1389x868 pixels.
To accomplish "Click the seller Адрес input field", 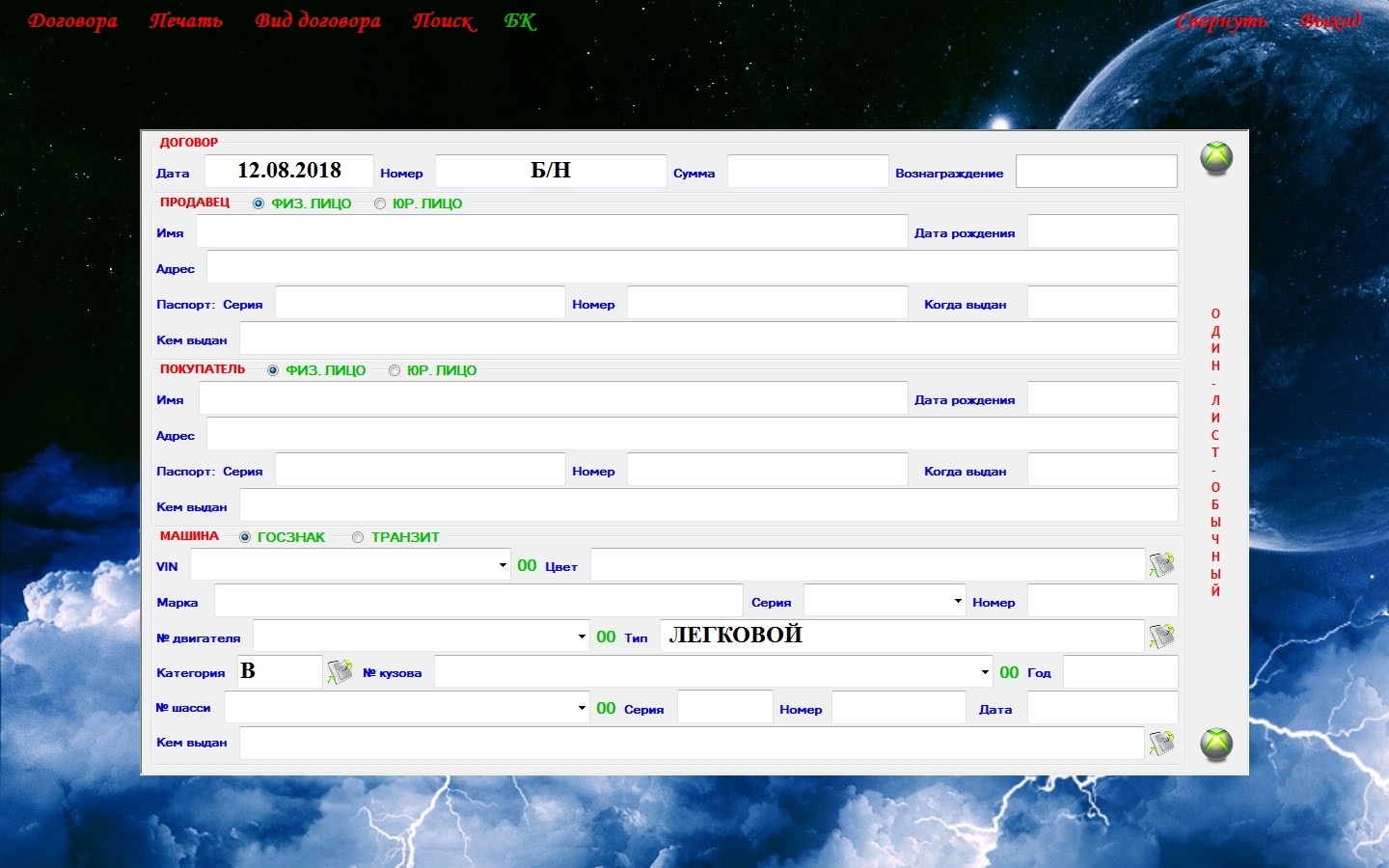I will click(x=693, y=267).
